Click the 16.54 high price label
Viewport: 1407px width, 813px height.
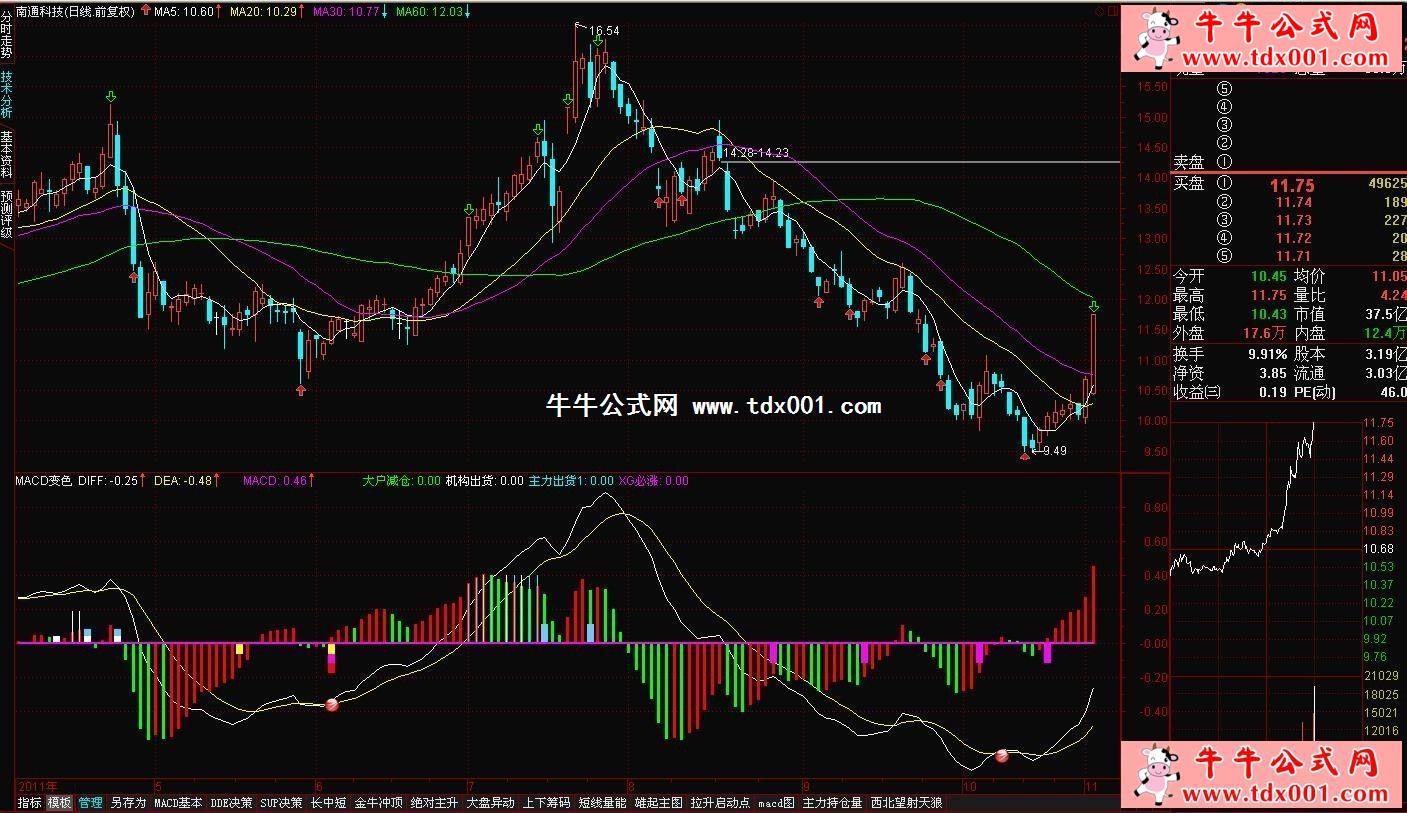click(x=605, y=31)
